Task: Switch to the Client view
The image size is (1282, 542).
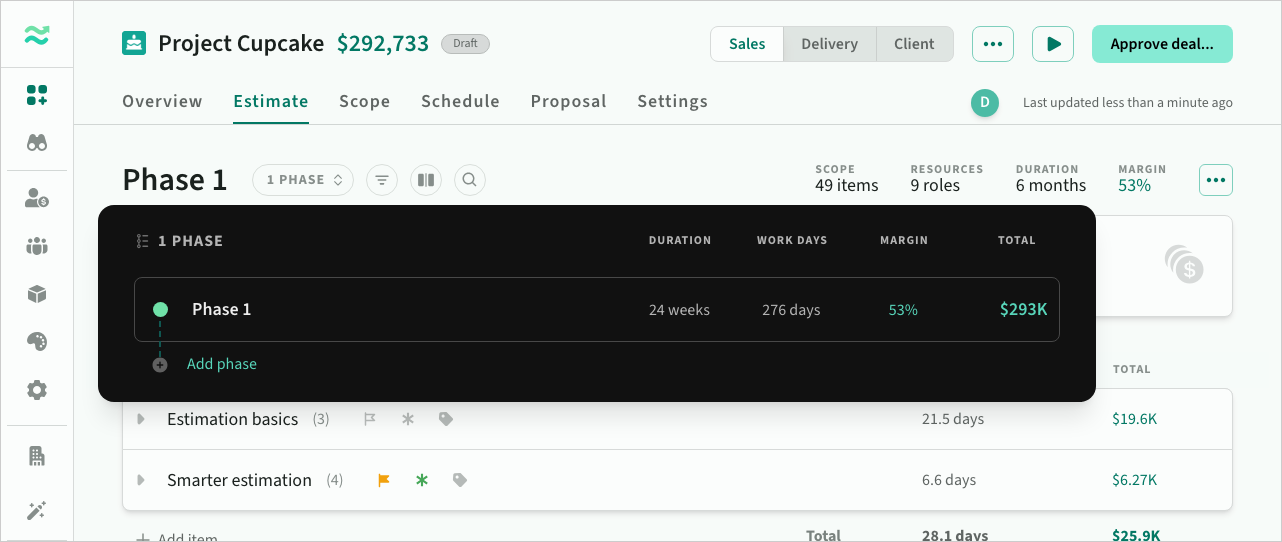Action: coord(914,44)
